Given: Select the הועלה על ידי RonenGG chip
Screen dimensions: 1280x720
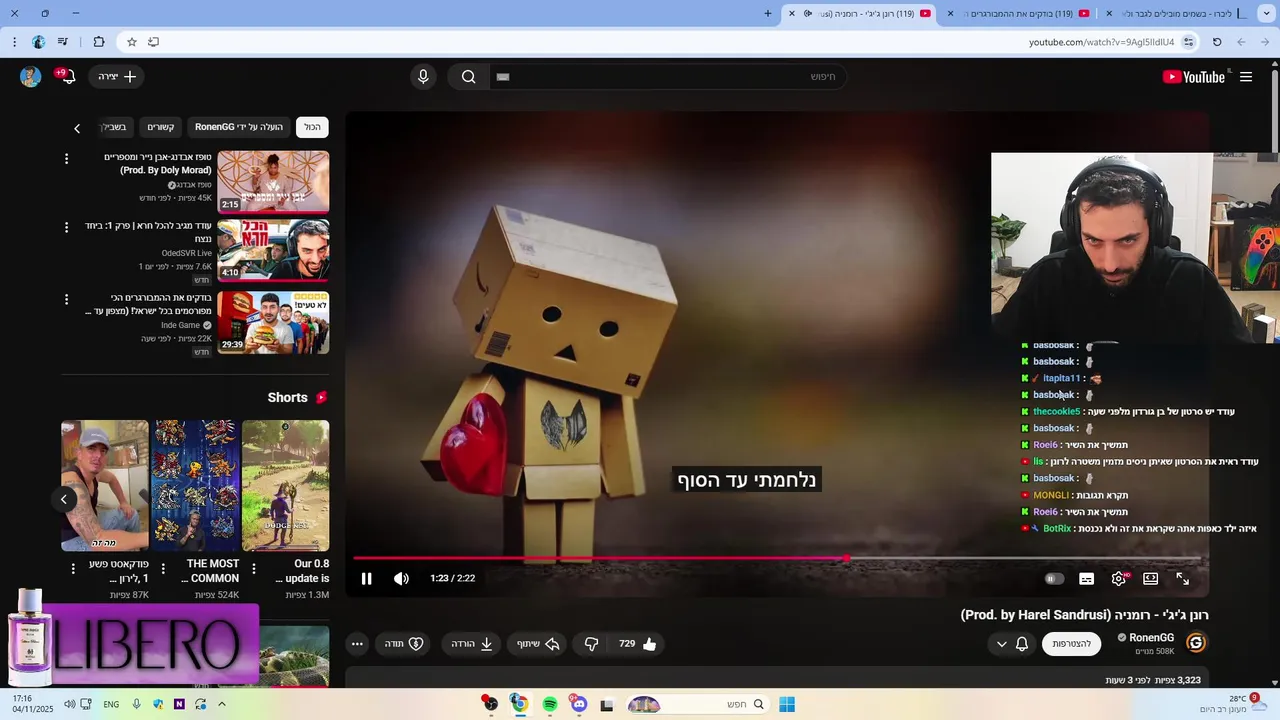Looking at the screenshot, I should 239,127.
